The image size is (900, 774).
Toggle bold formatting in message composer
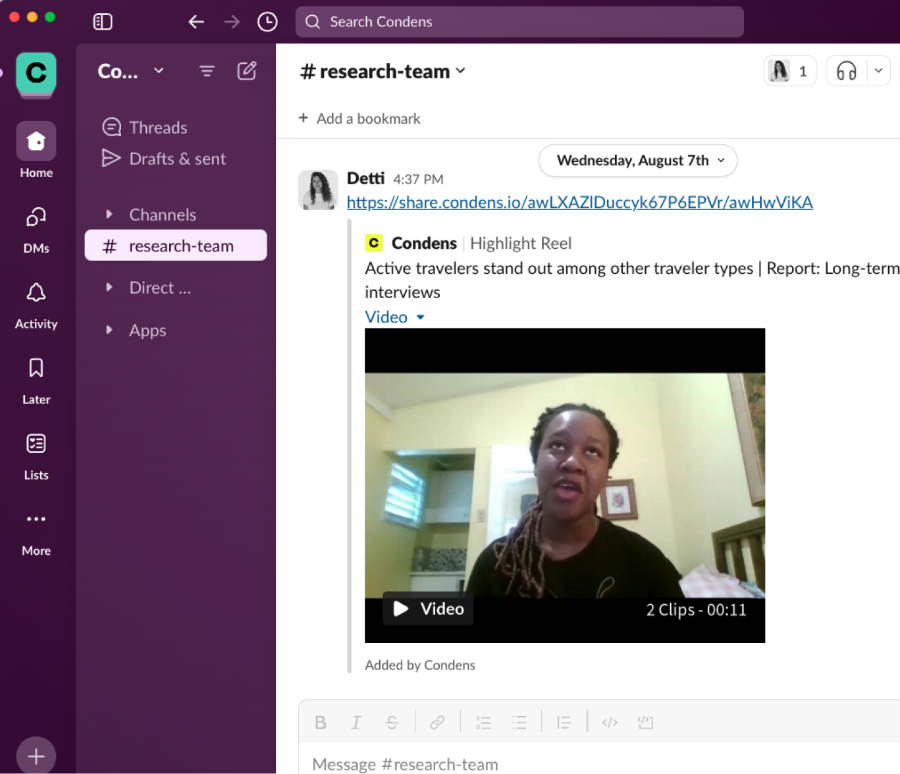click(x=321, y=722)
